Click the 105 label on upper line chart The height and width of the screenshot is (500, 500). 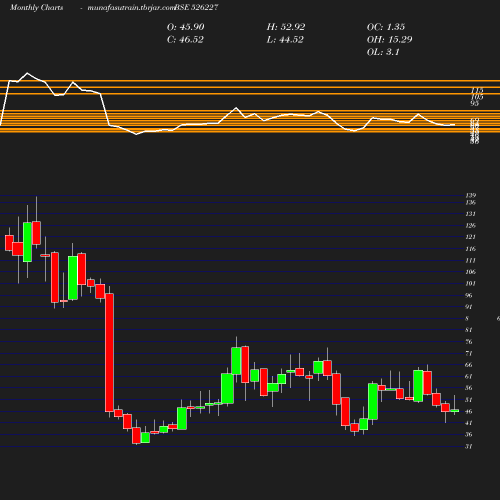click(477, 97)
